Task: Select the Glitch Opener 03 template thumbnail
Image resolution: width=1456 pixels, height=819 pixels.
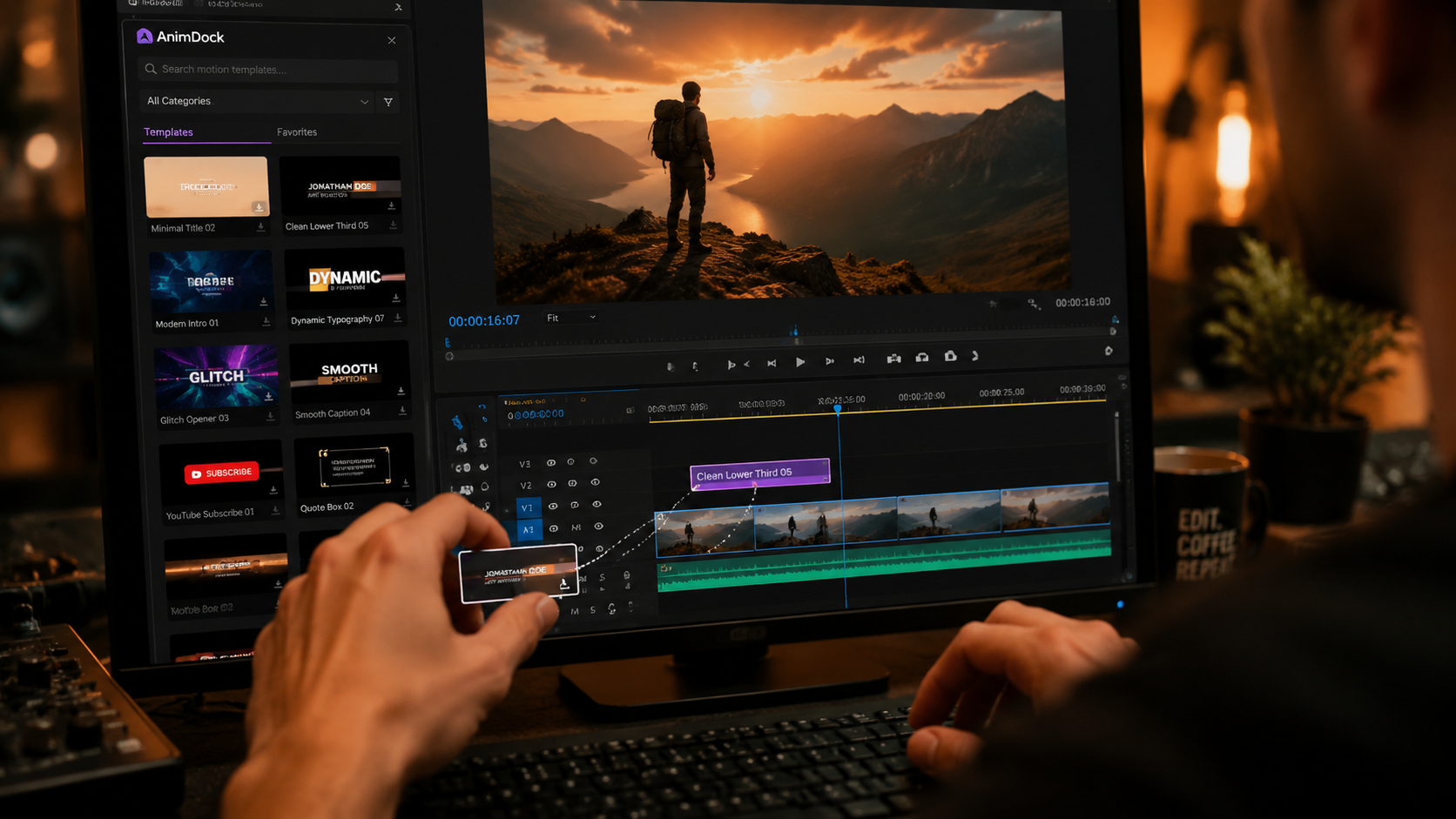Action: (216, 376)
